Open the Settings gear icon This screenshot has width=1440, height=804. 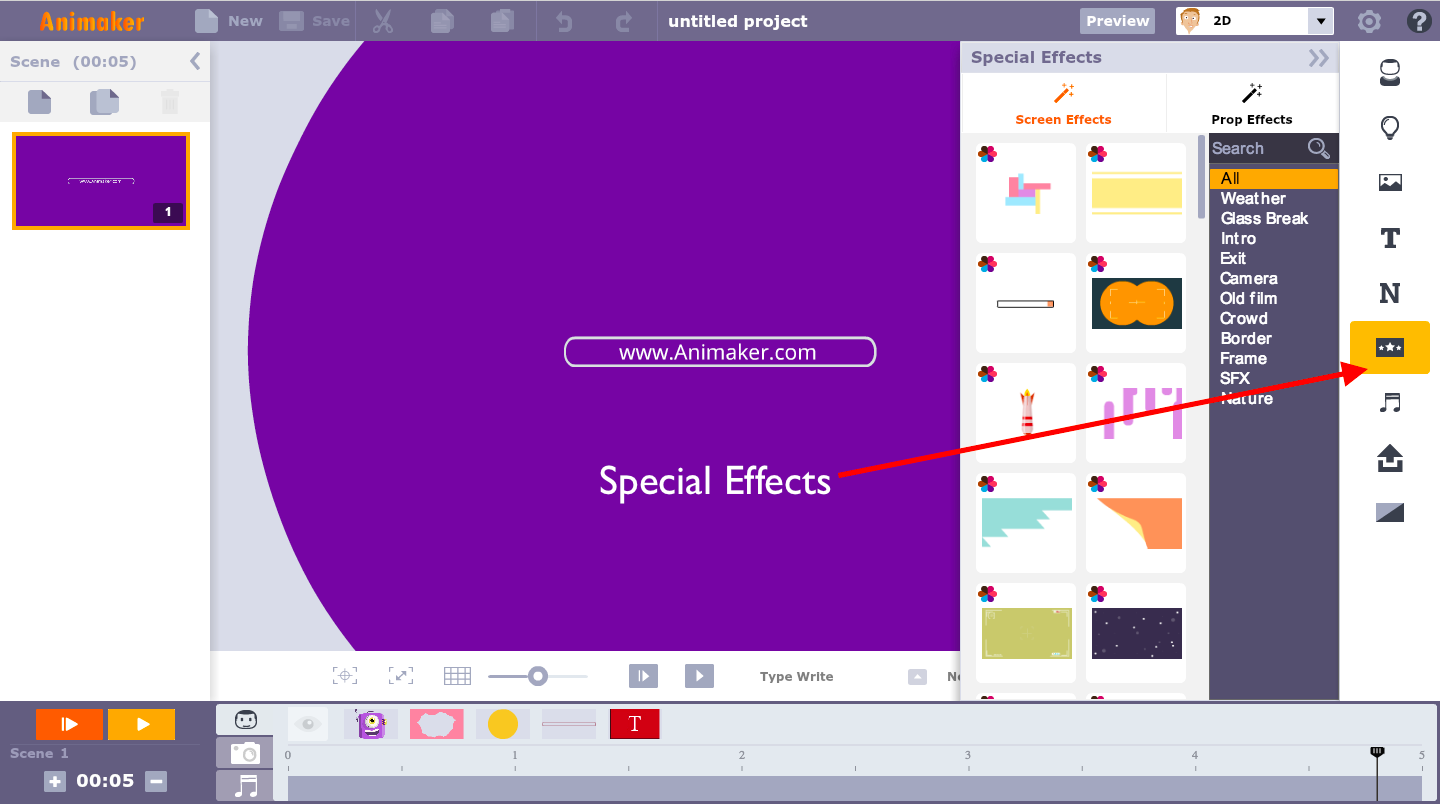click(x=1369, y=21)
